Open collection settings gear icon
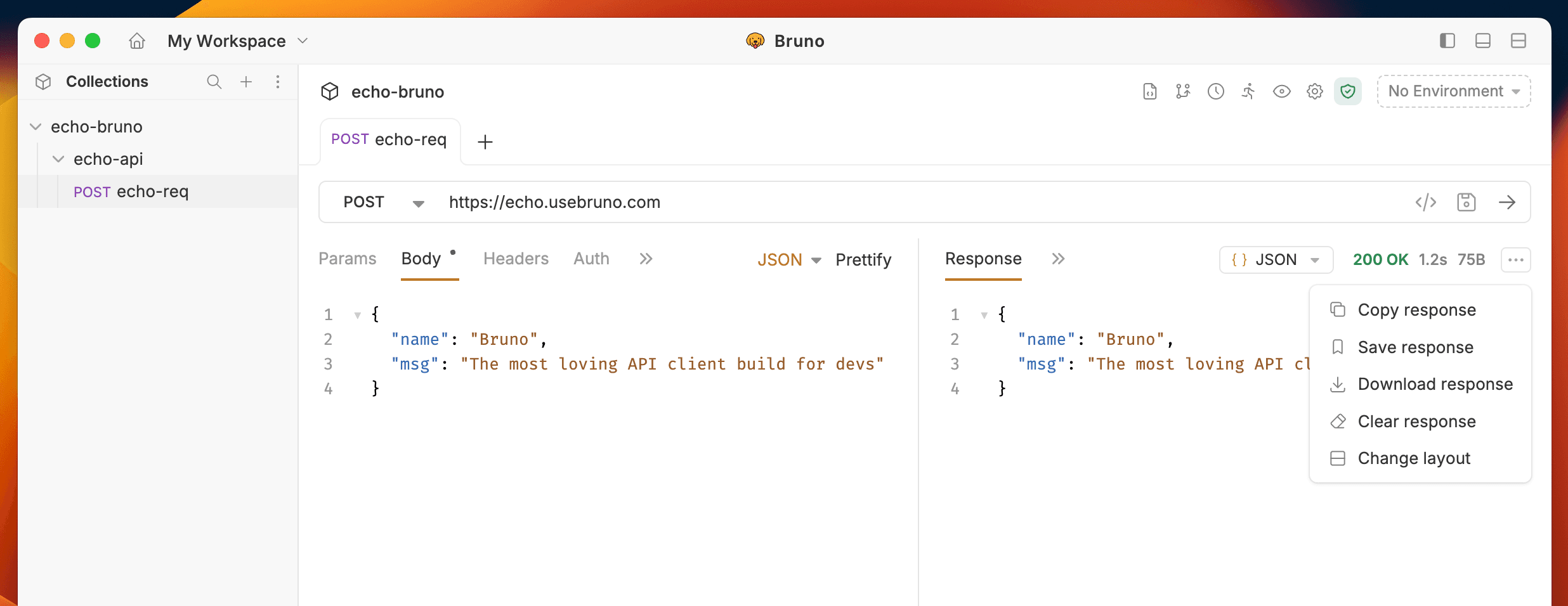Viewport: 1568px width, 606px height. pyautogui.click(x=1314, y=91)
